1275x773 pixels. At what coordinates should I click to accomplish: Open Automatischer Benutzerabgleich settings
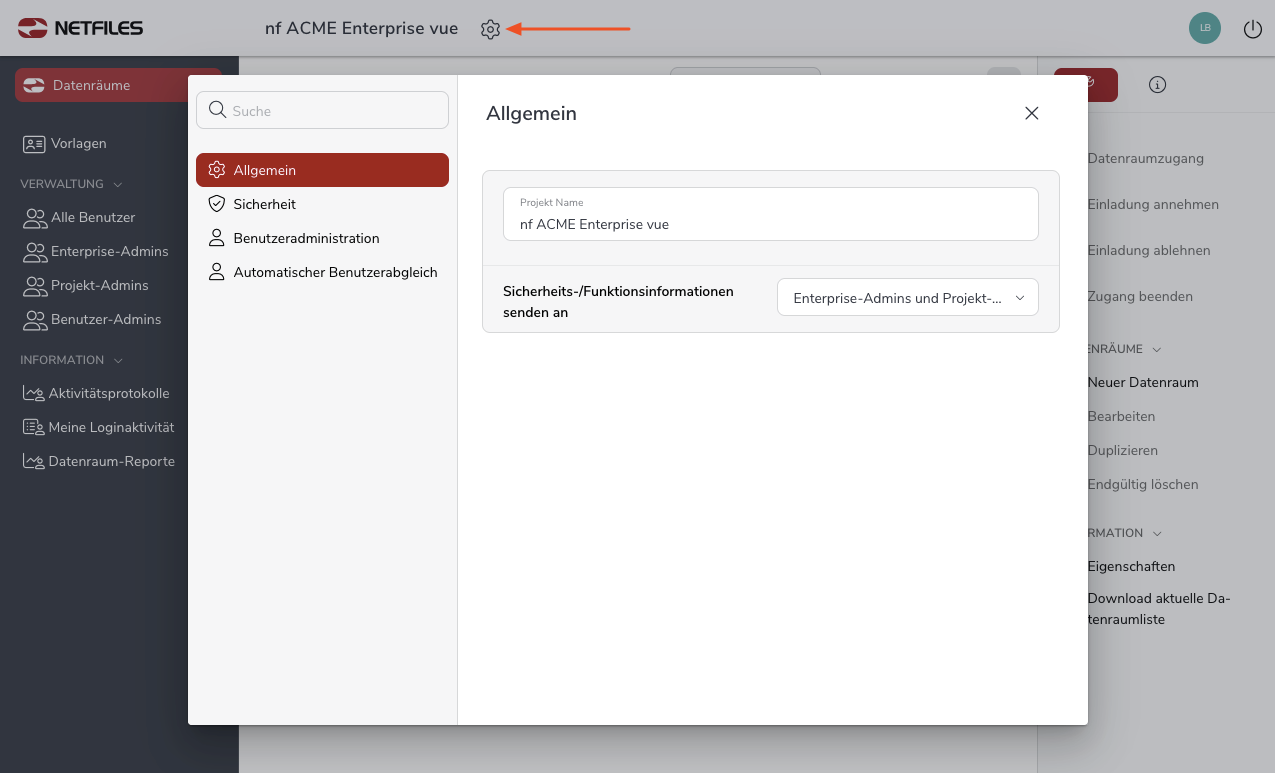pos(335,272)
